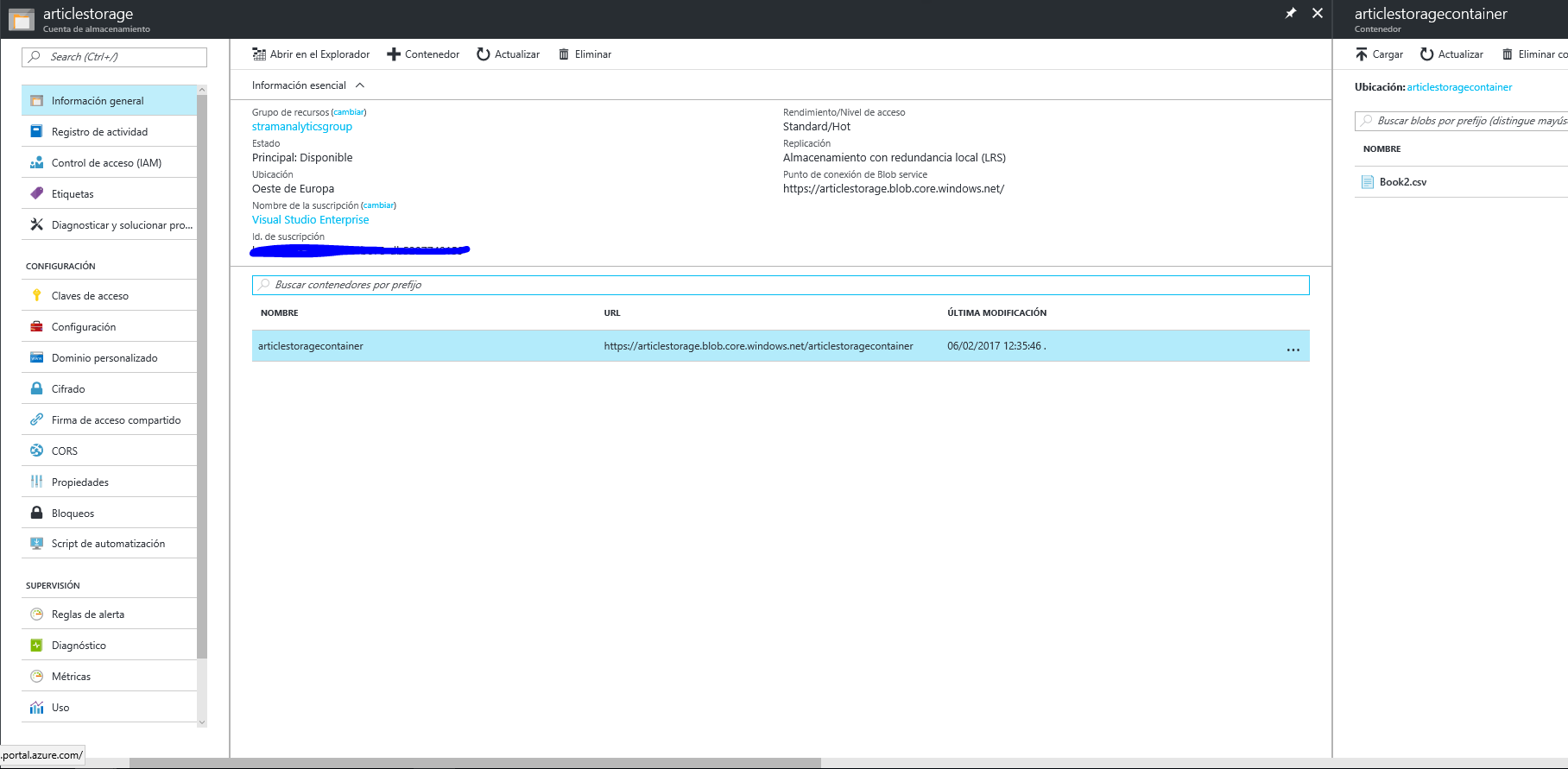Open Métricas menu entry

click(110, 677)
